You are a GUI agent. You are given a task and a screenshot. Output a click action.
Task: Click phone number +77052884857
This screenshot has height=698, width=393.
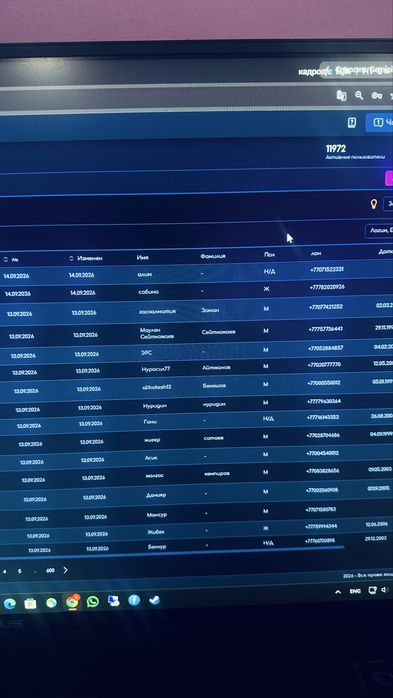pos(325,348)
